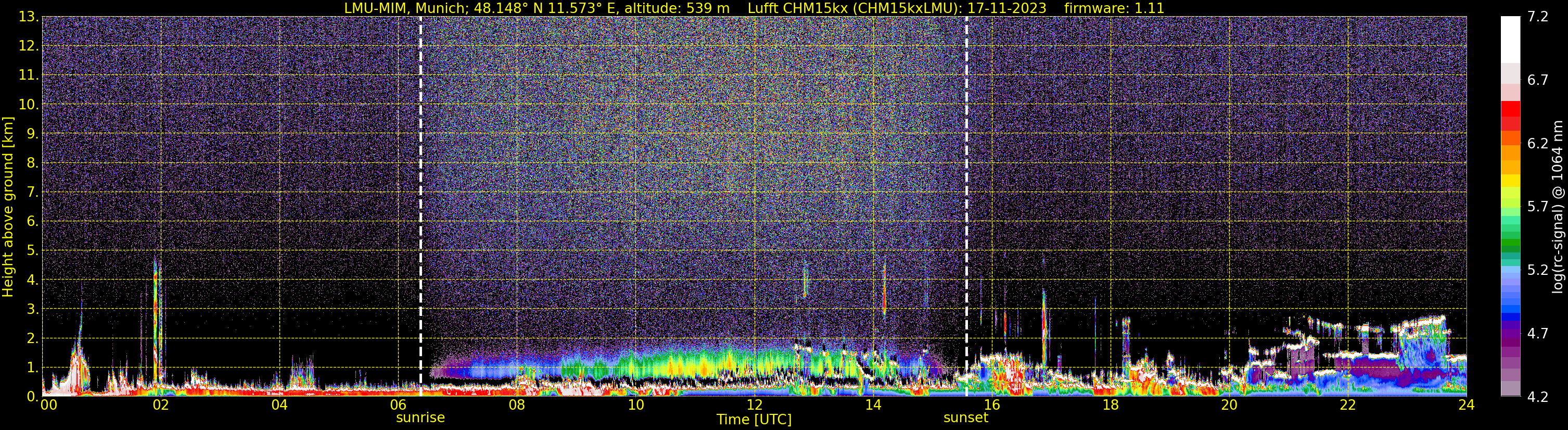
Task: Click height-axis tick '4.'
Action: [x=33, y=280]
